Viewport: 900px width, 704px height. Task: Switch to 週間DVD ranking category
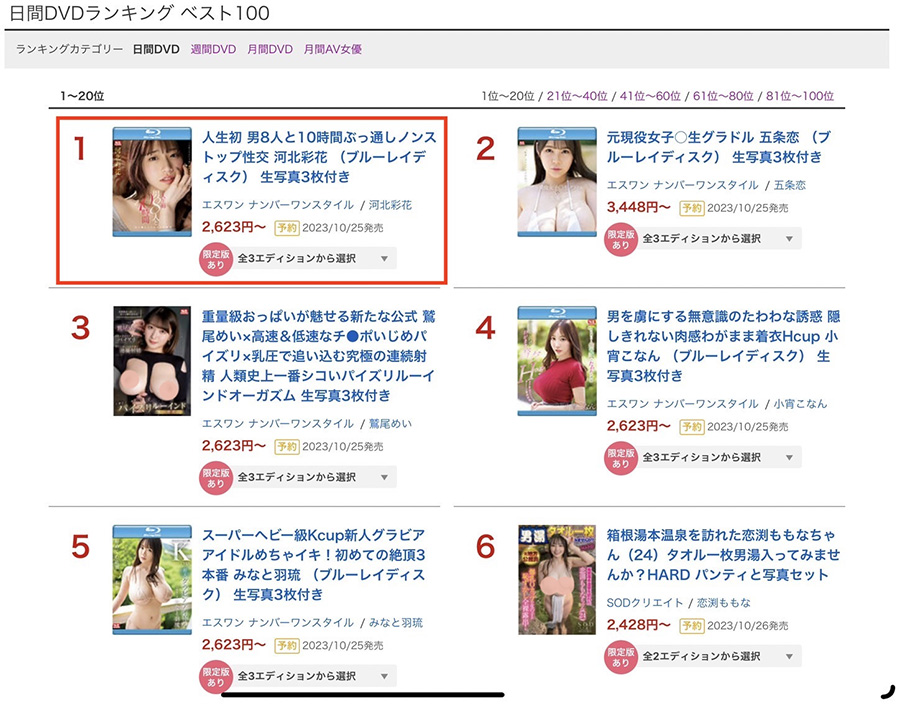pos(214,49)
